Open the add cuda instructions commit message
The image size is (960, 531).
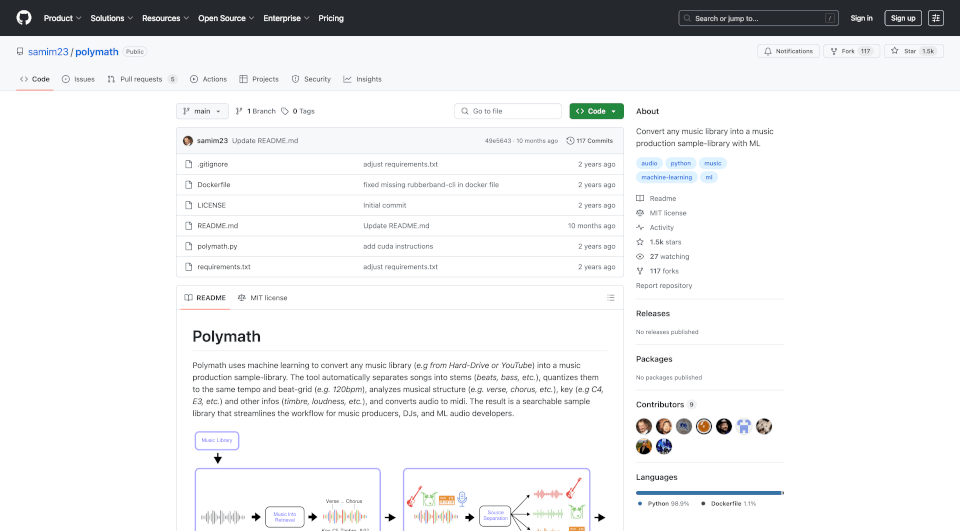click(398, 246)
